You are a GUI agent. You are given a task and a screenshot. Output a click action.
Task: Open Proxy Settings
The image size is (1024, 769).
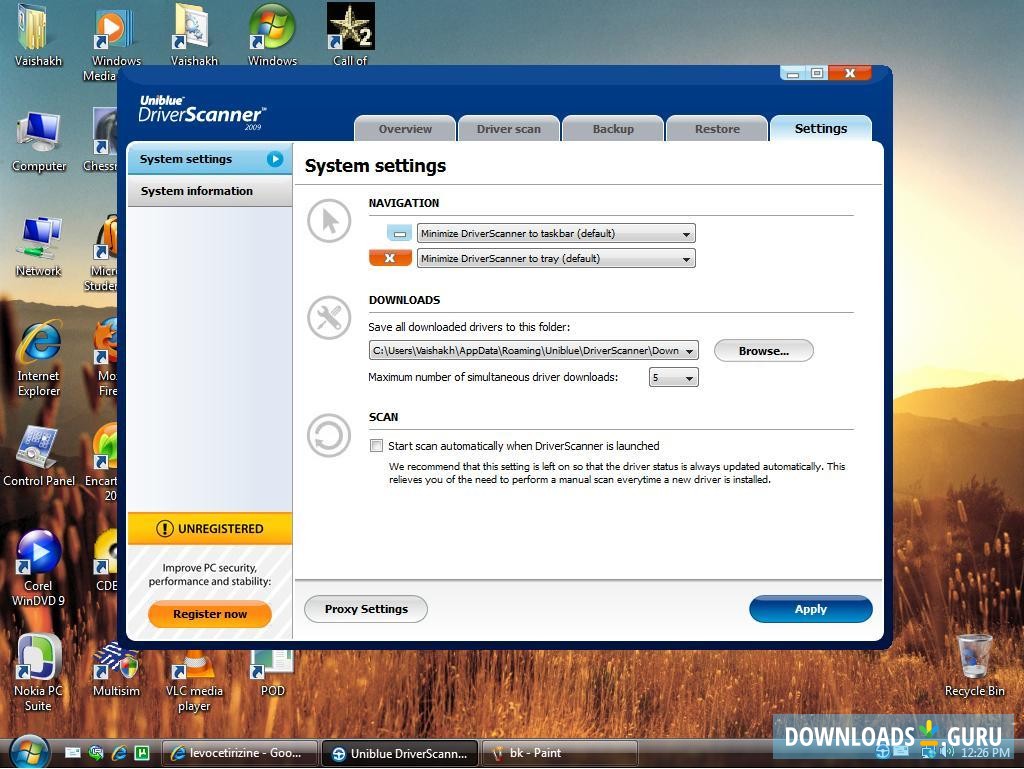coord(366,609)
